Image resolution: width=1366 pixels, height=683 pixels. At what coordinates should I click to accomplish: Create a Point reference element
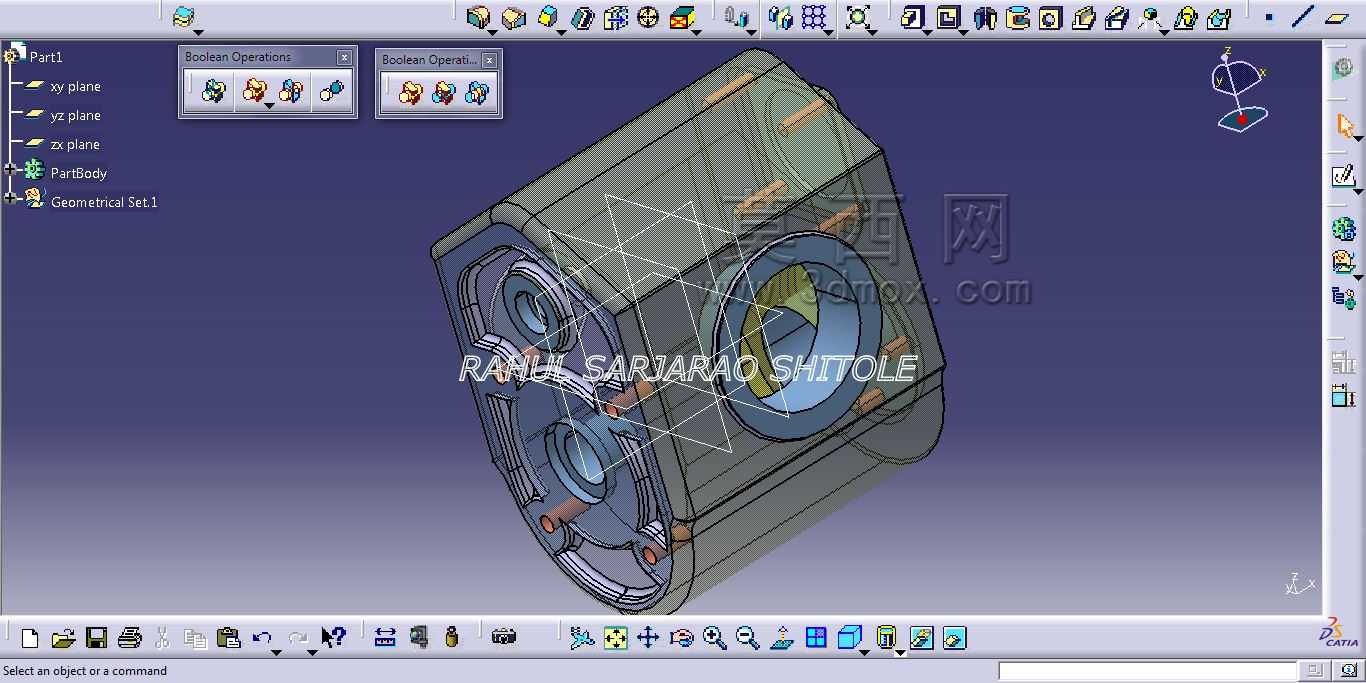click(1269, 17)
